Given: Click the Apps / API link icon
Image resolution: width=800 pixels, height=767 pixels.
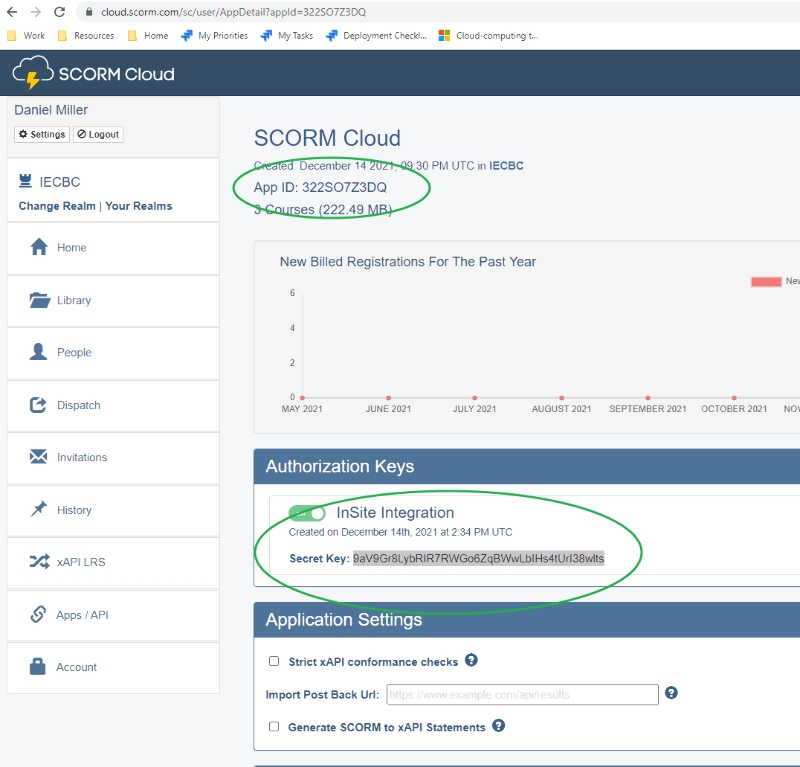Looking at the screenshot, I should click(x=39, y=615).
